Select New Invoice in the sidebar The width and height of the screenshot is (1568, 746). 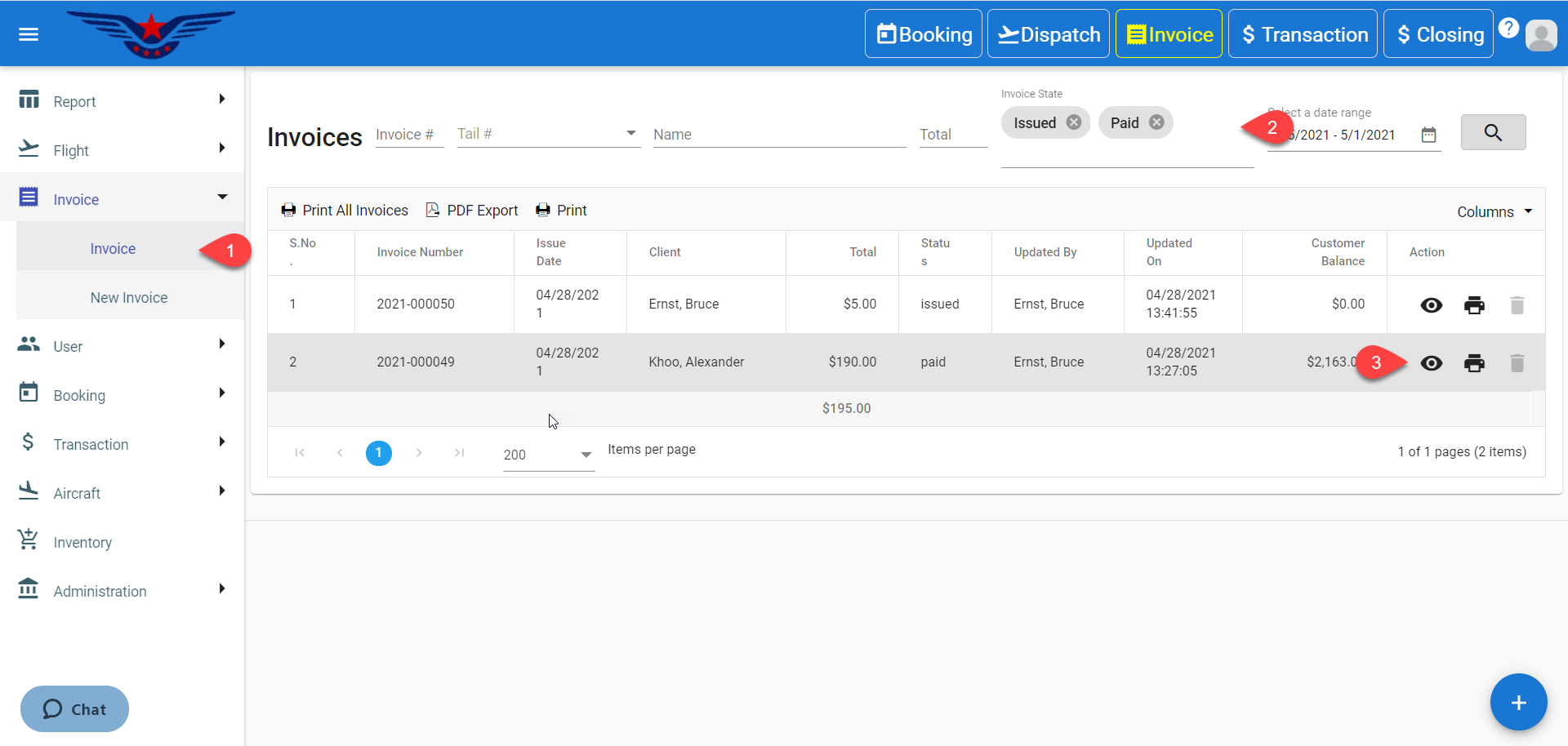tap(129, 298)
